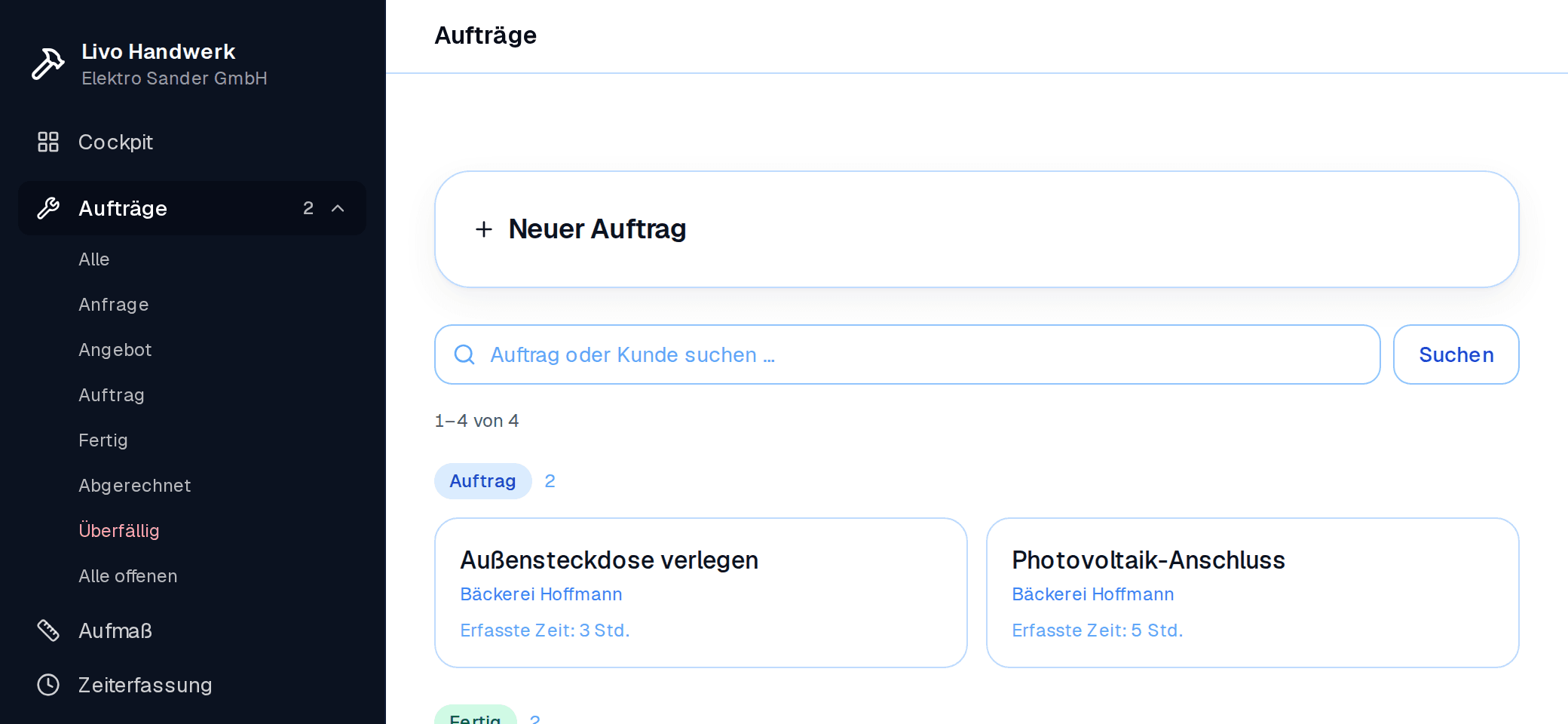The height and width of the screenshot is (724, 1568).
Task: Open Cockpit via its grid icon
Action: [x=48, y=142]
